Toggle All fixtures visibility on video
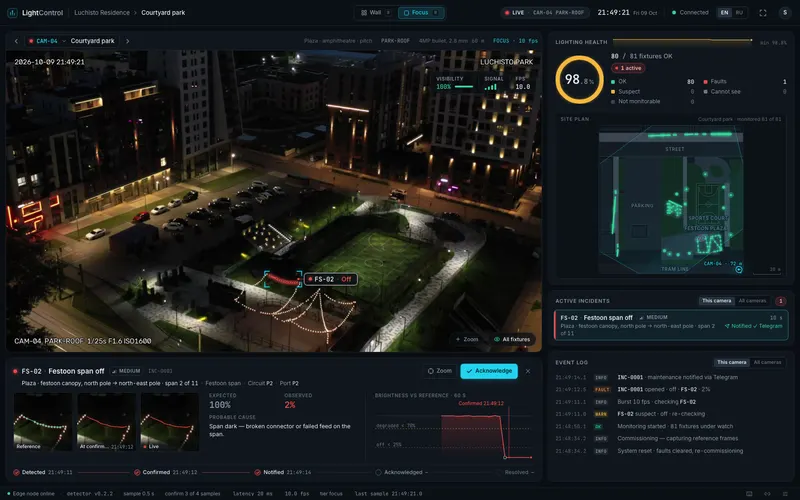800x500 pixels. [512, 339]
